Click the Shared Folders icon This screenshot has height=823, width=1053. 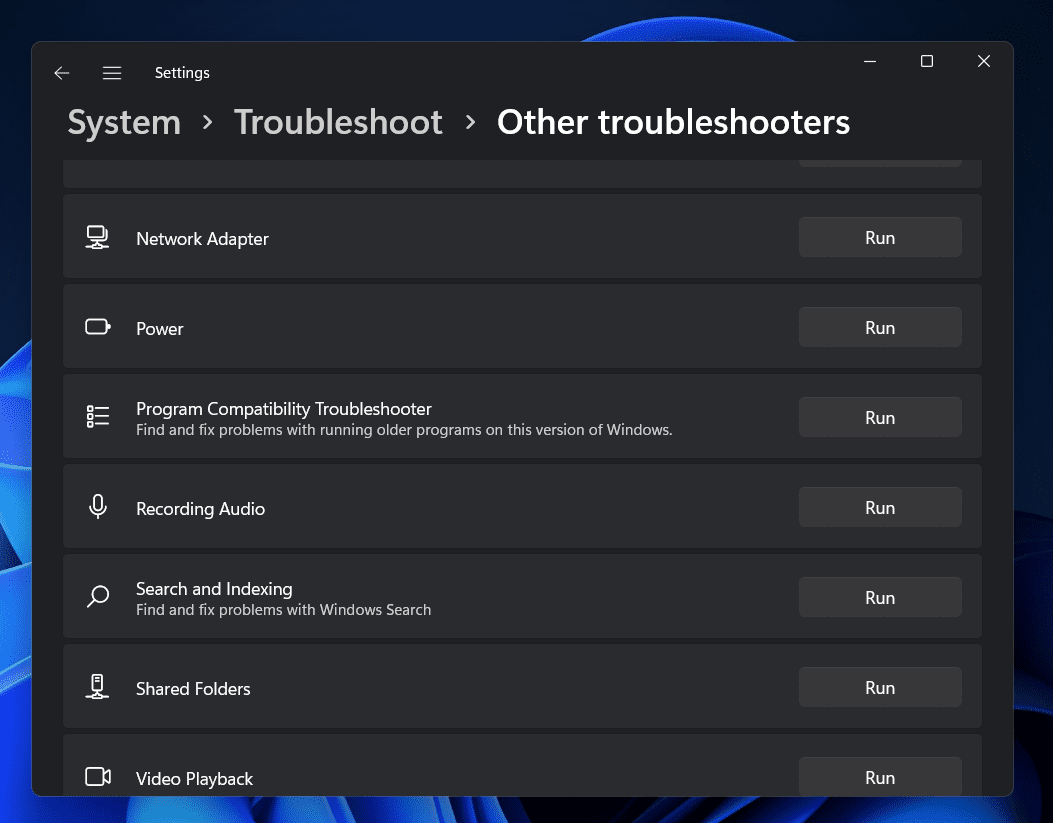(97, 687)
